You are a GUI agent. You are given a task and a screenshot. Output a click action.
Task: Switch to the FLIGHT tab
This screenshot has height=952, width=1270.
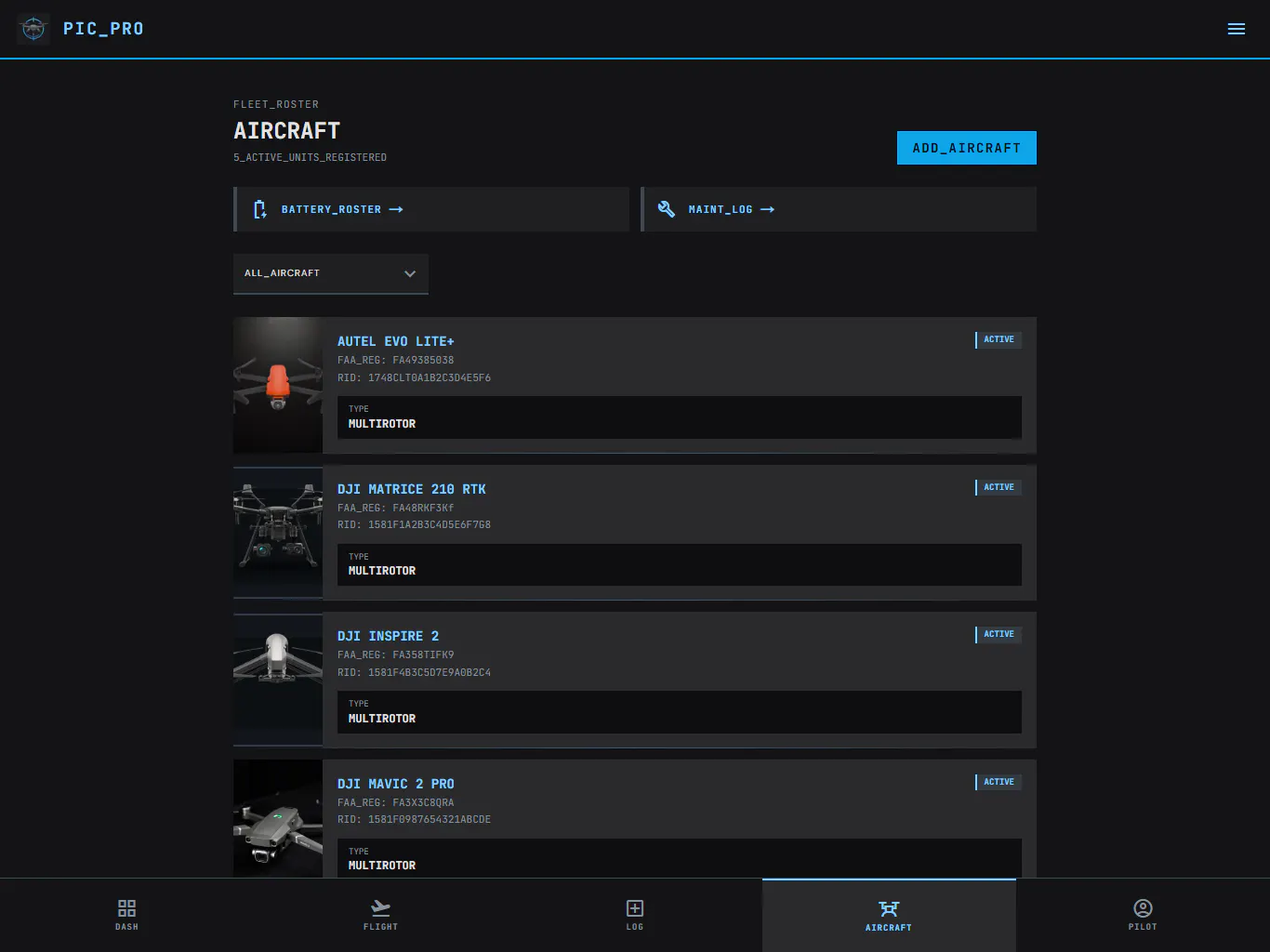(x=380, y=915)
